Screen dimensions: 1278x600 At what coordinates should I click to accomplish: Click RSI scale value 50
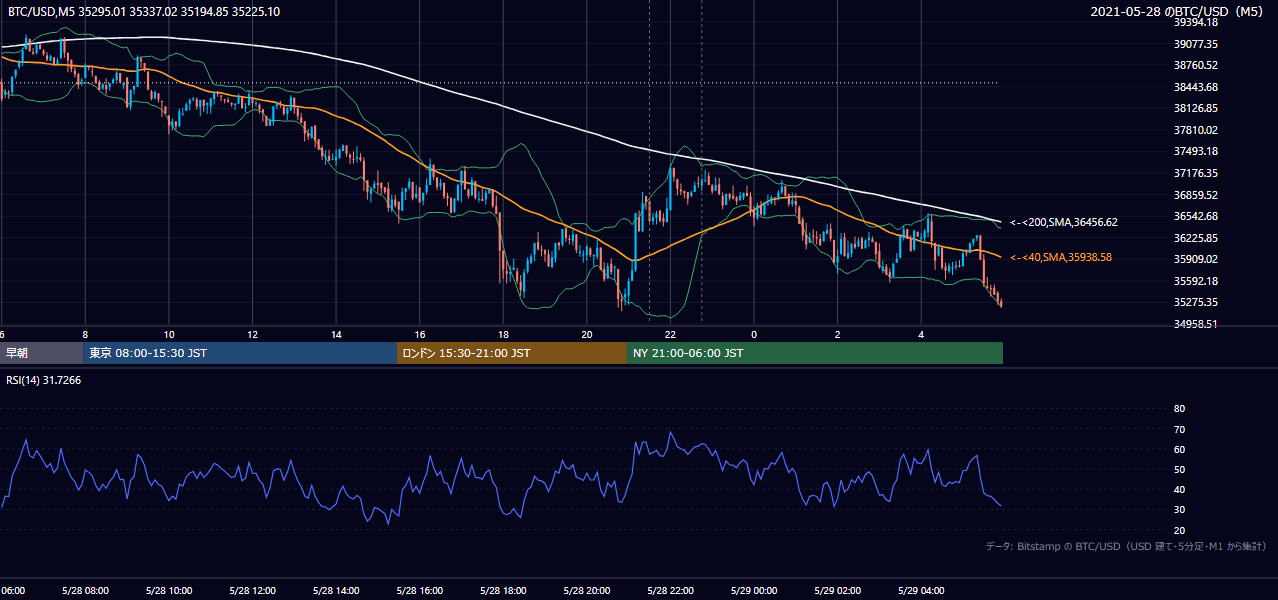point(1179,469)
